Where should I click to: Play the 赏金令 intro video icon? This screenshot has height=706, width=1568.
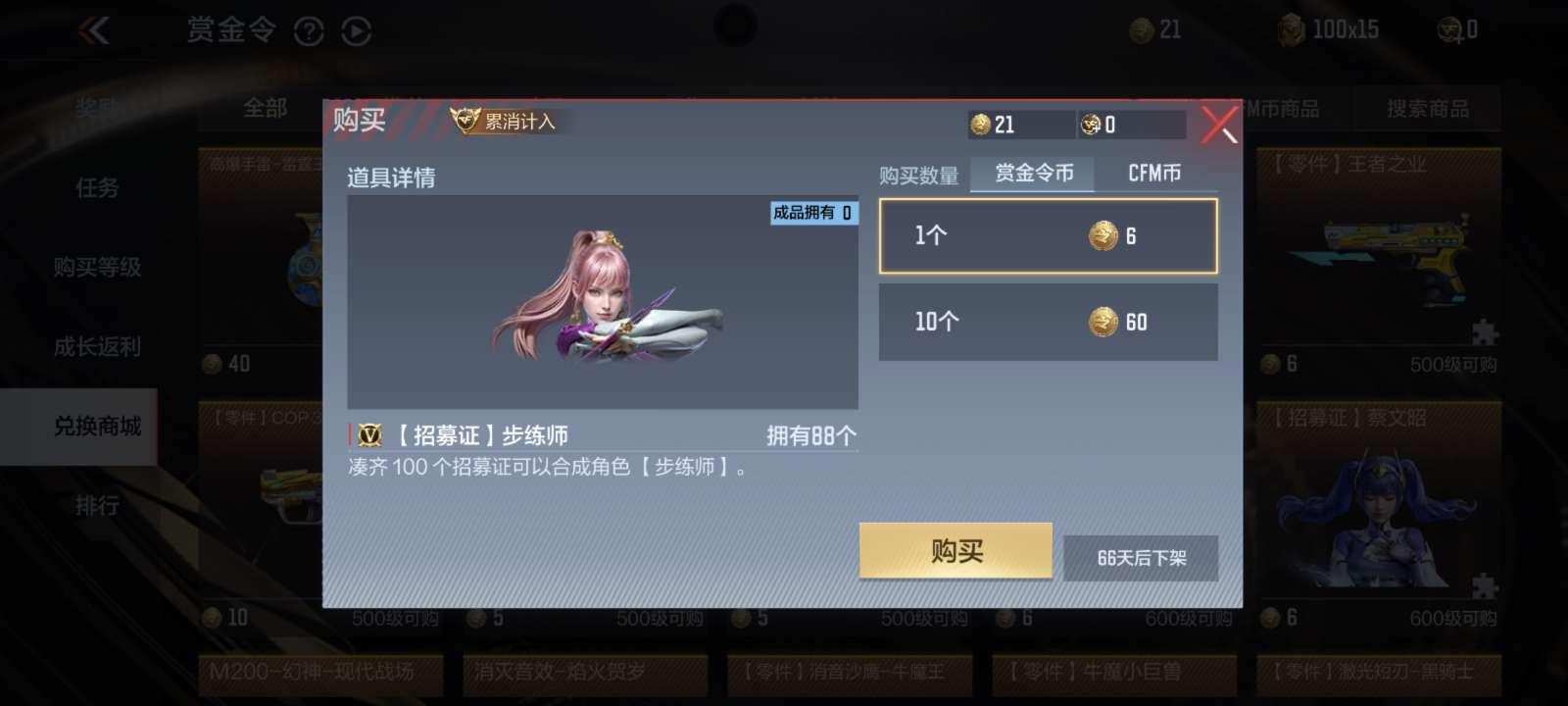tap(357, 31)
